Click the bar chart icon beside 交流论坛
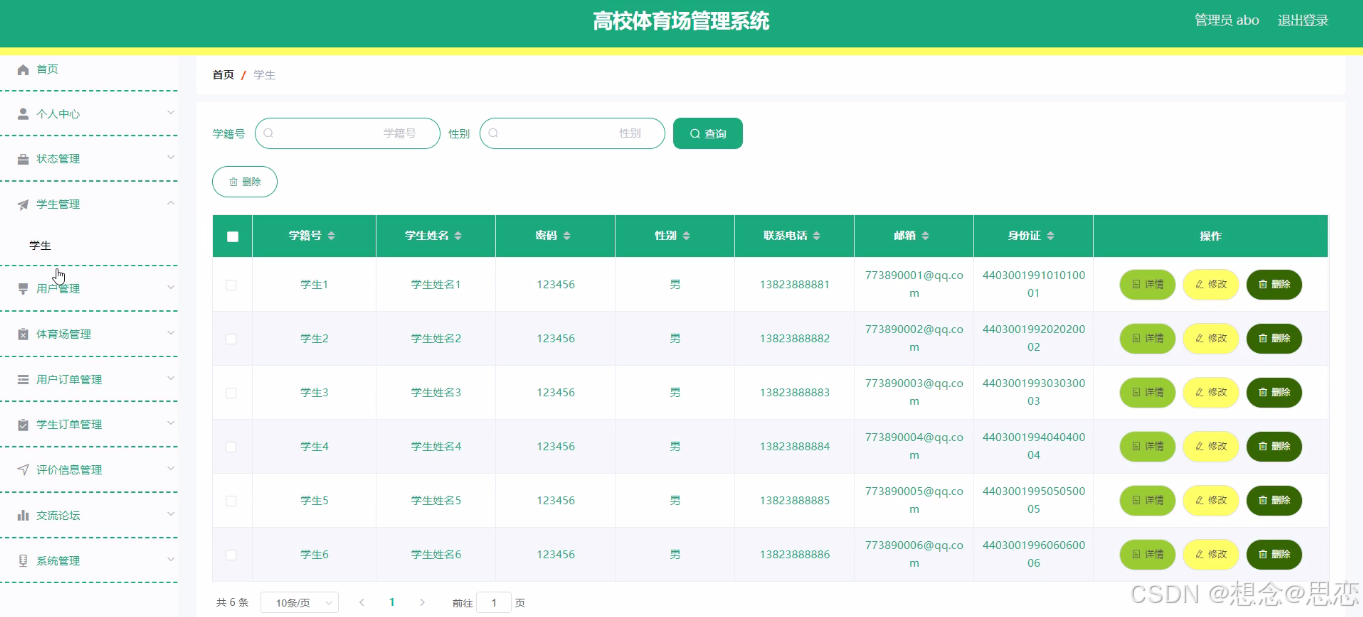 point(23,515)
